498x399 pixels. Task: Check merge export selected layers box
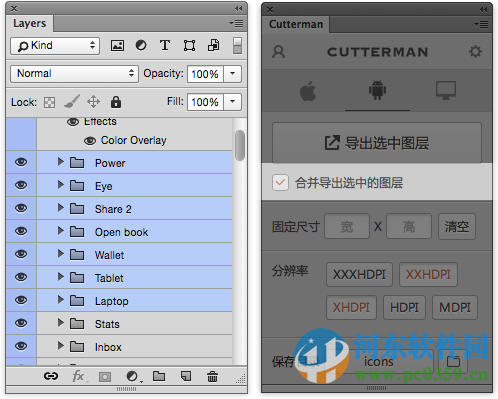(280, 182)
